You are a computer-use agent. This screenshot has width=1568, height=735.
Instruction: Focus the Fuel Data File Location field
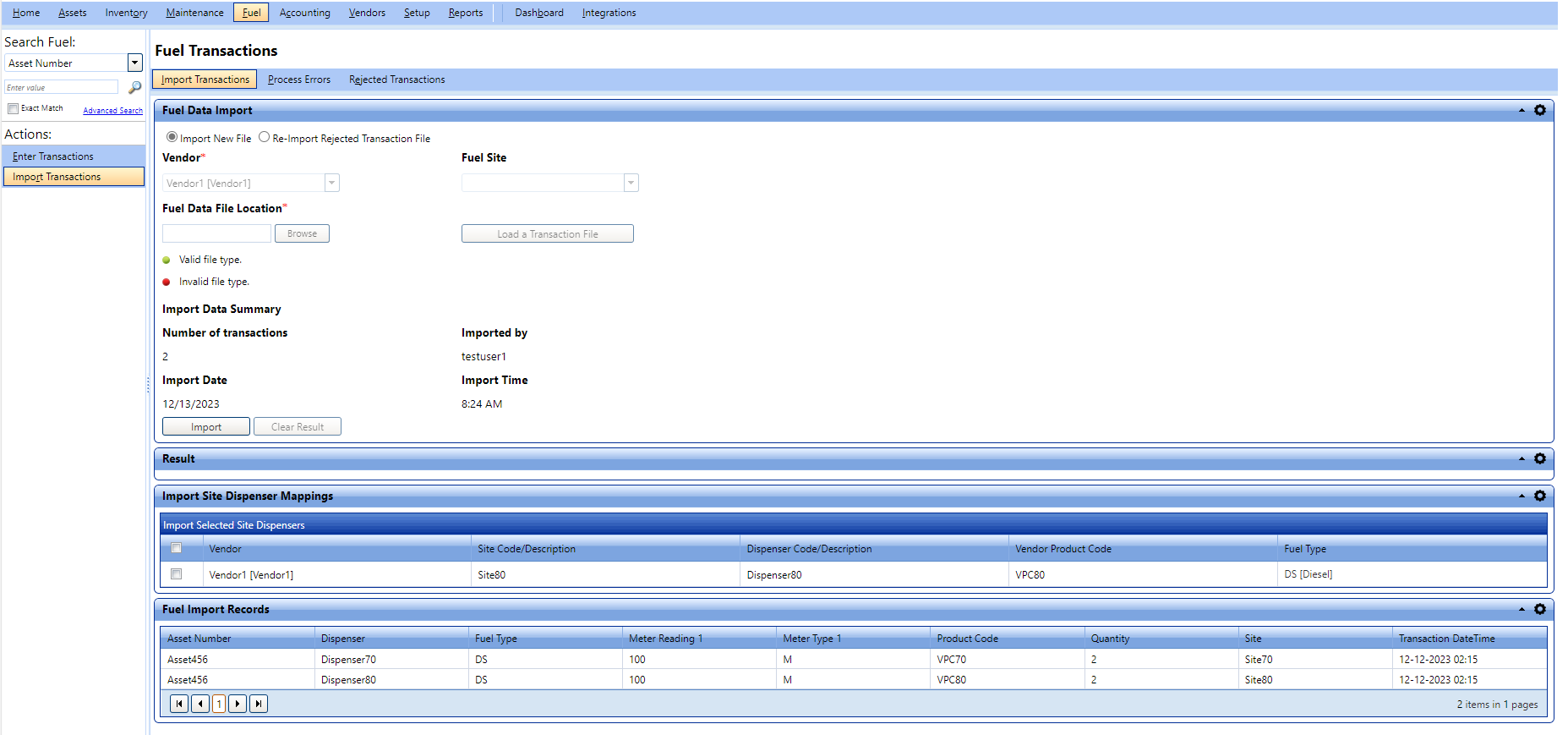[216, 233]
